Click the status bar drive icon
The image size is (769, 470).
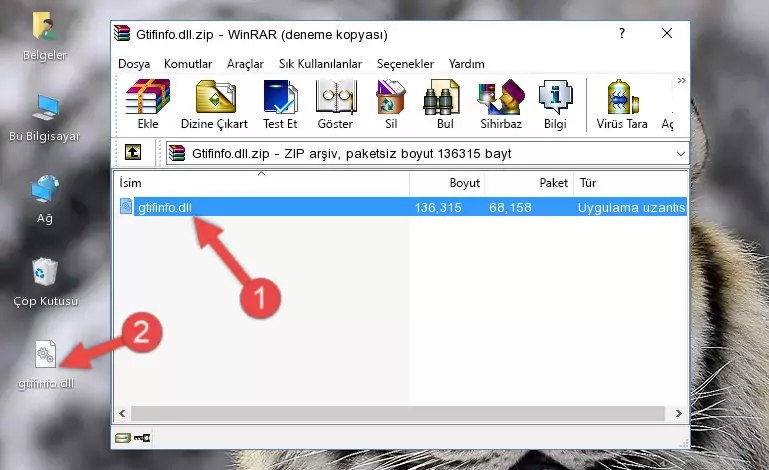[123, 438]
